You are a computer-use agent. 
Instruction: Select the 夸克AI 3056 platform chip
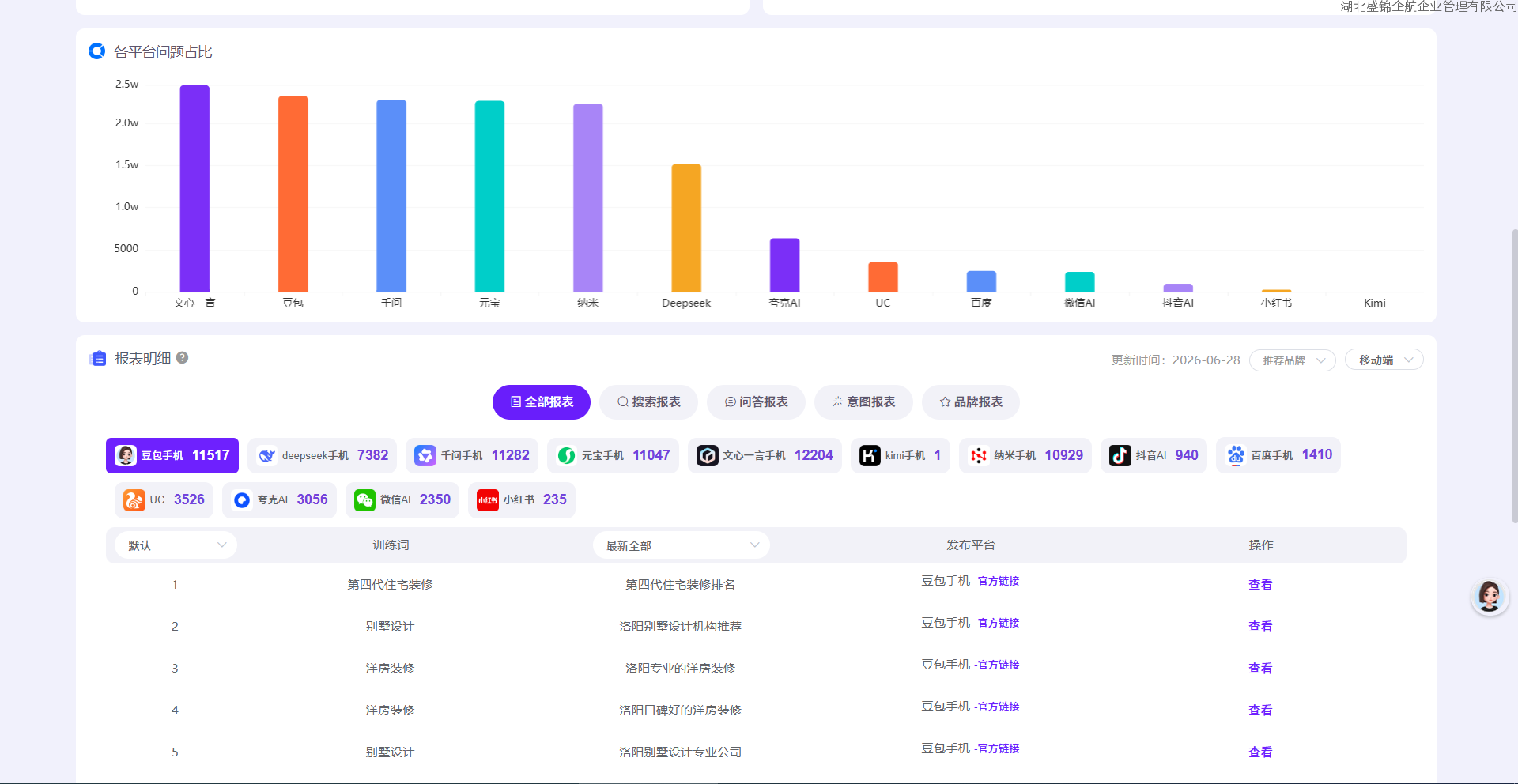(x=280, y=500)
